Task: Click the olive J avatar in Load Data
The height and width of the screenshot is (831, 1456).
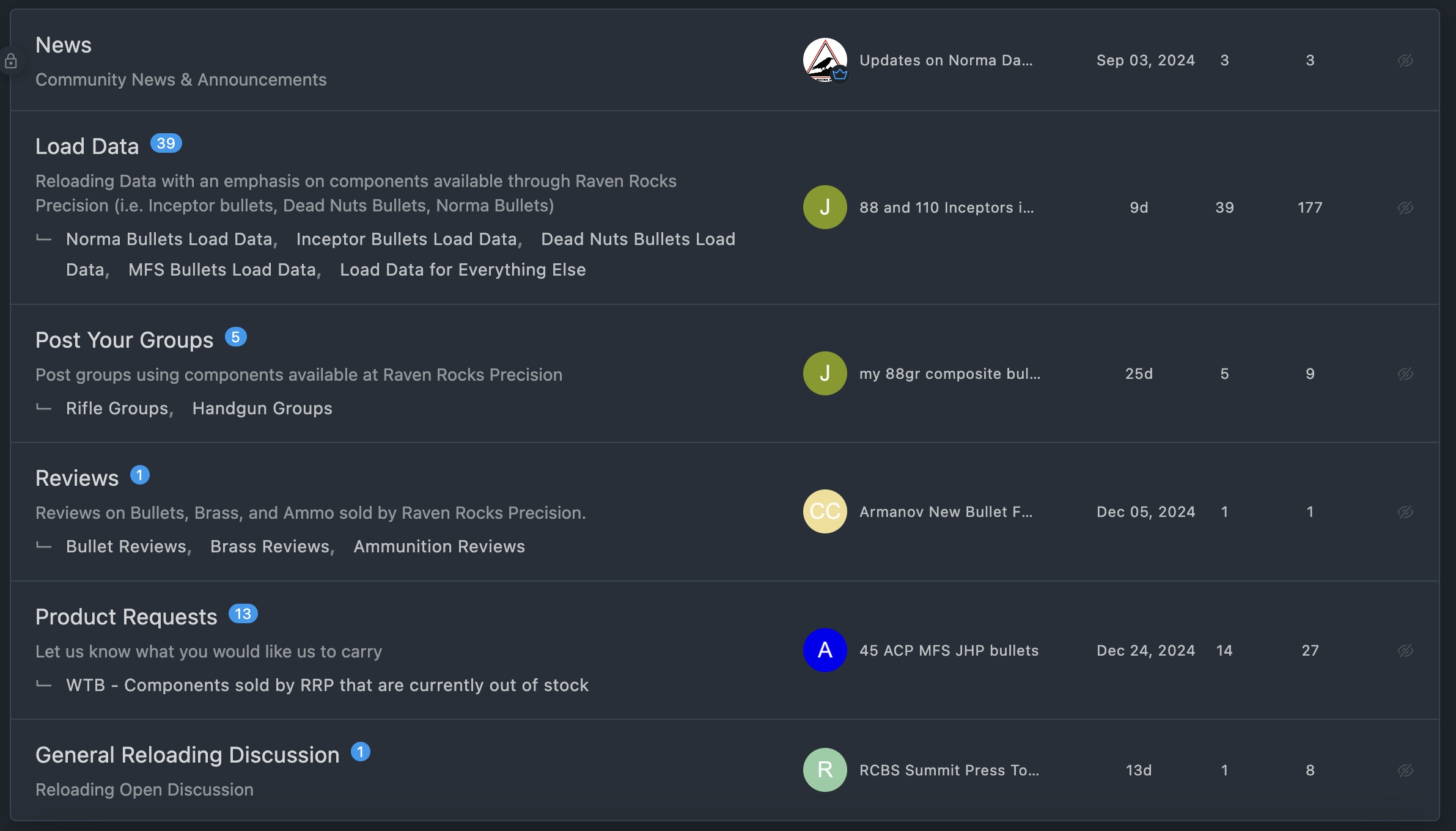Action: pyautogui.click(x=825, y=207)
